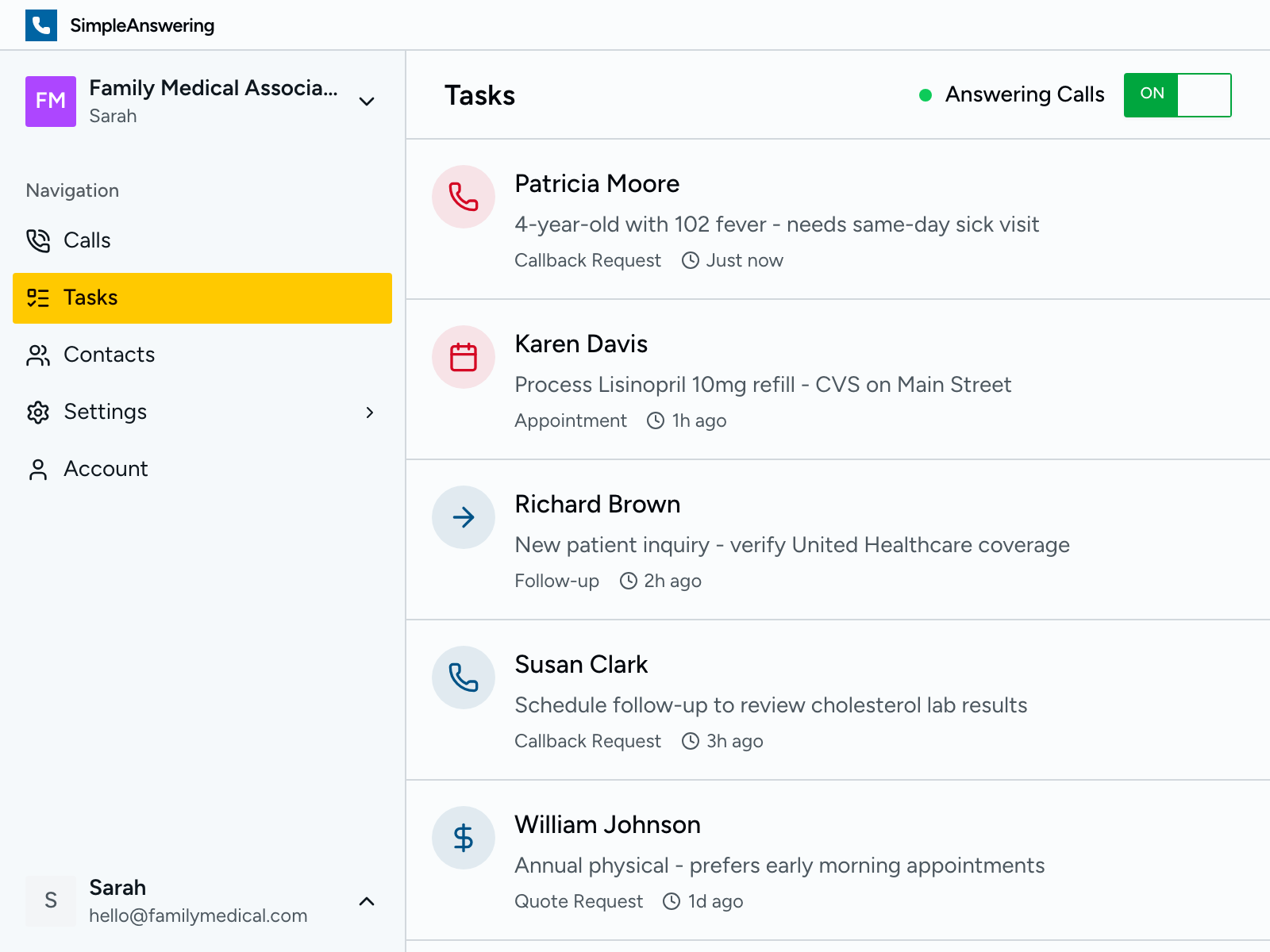The width and height of the screenshot is (1270, 952).
Task: Select the Calls navigation icon
Action: tap(38, 240)
